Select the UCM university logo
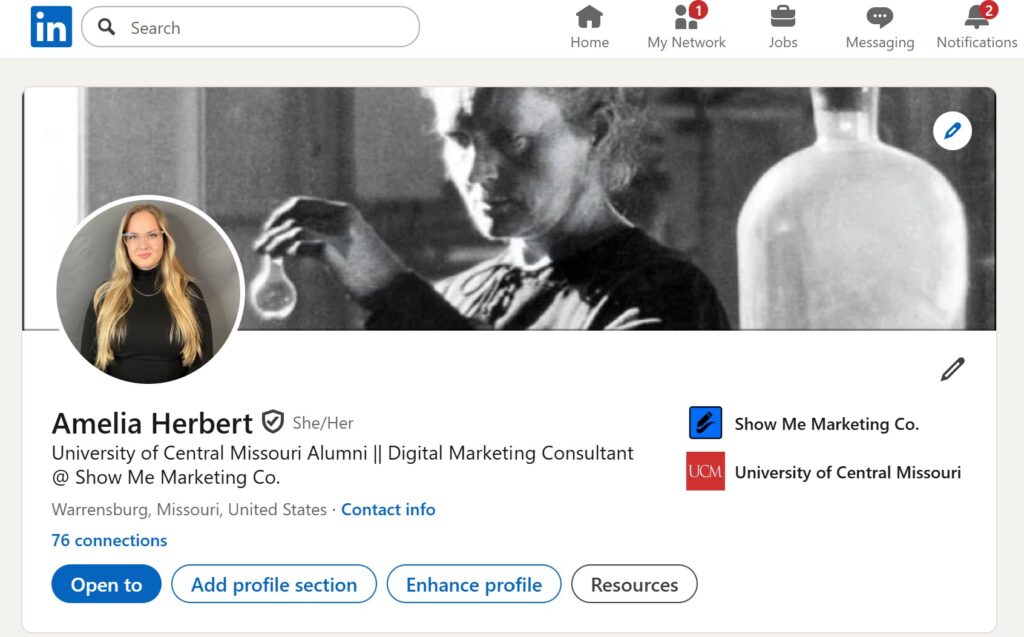The height and width of the screenshot is (637, 1024). (704, 472)
